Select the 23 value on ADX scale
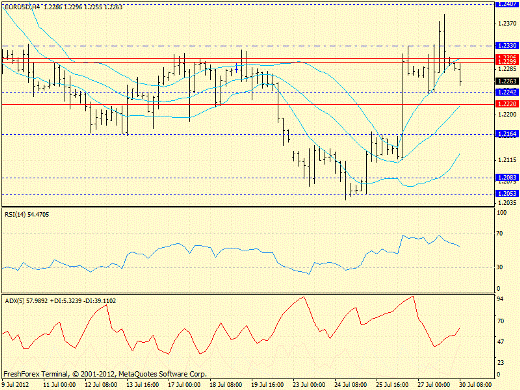 500,363
